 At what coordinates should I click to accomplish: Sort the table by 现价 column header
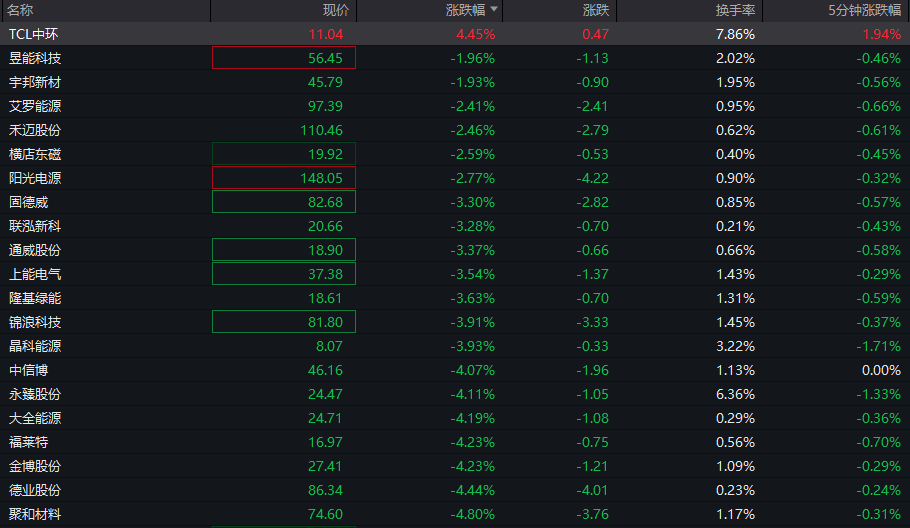[x=335, y=10]
